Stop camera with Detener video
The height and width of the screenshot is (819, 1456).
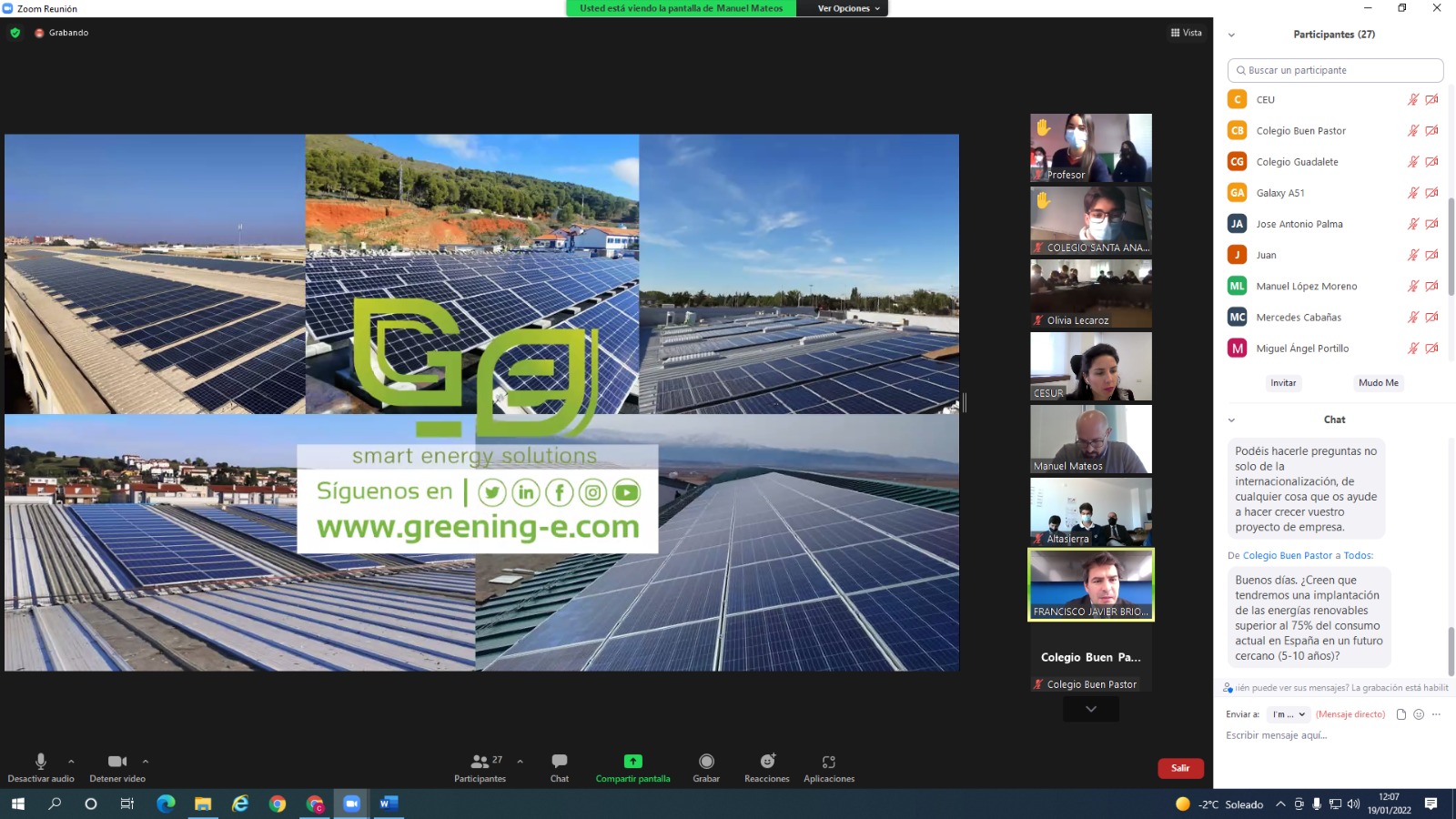coord(116,762)
